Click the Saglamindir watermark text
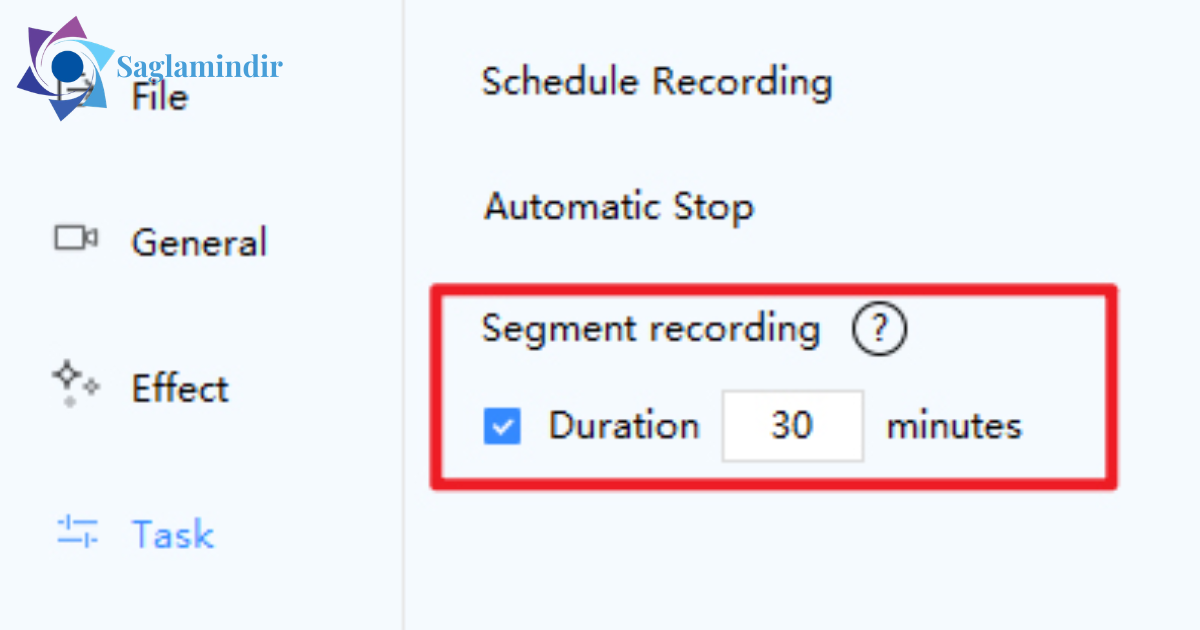Screen dimensions: 1200x630 point(200,67)
